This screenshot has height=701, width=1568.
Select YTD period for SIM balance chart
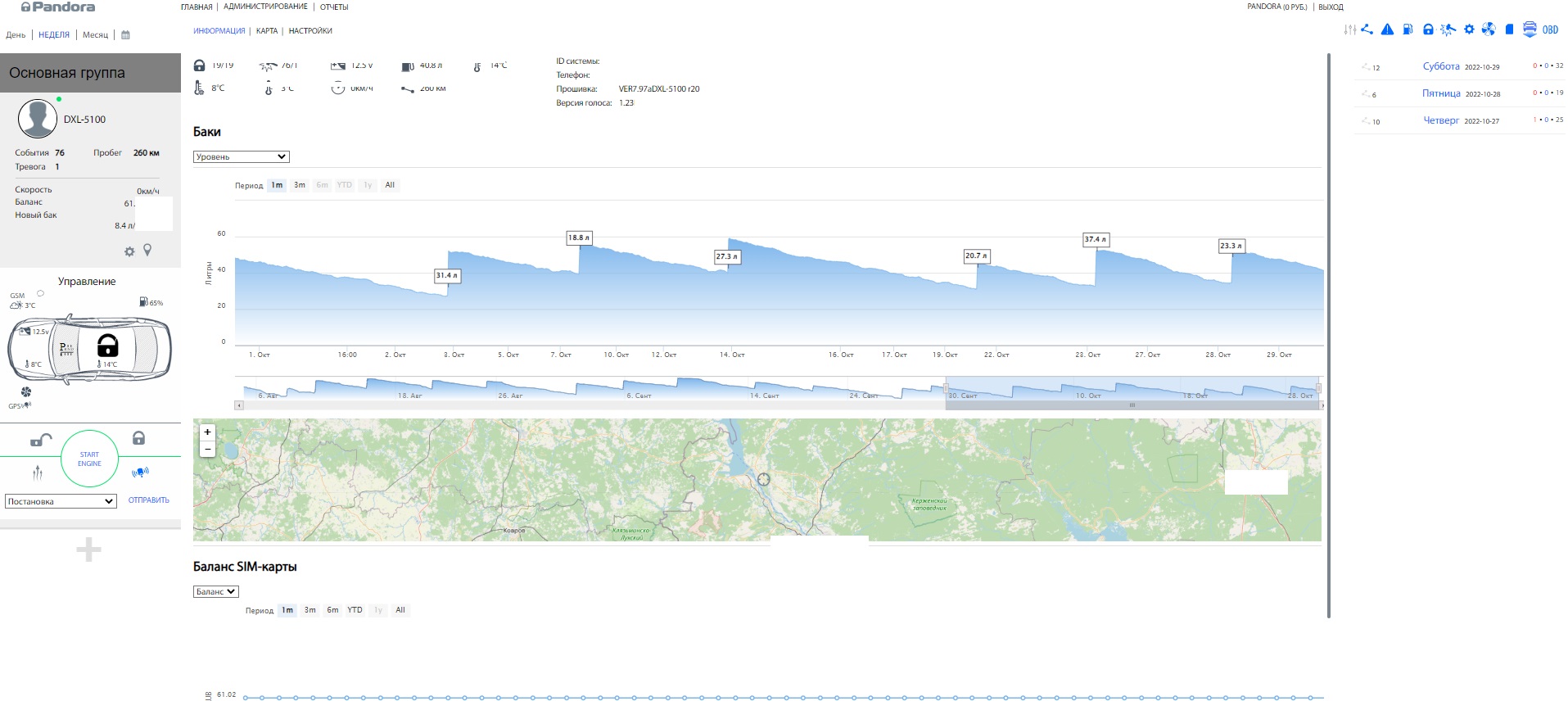(x=355, y=610)
